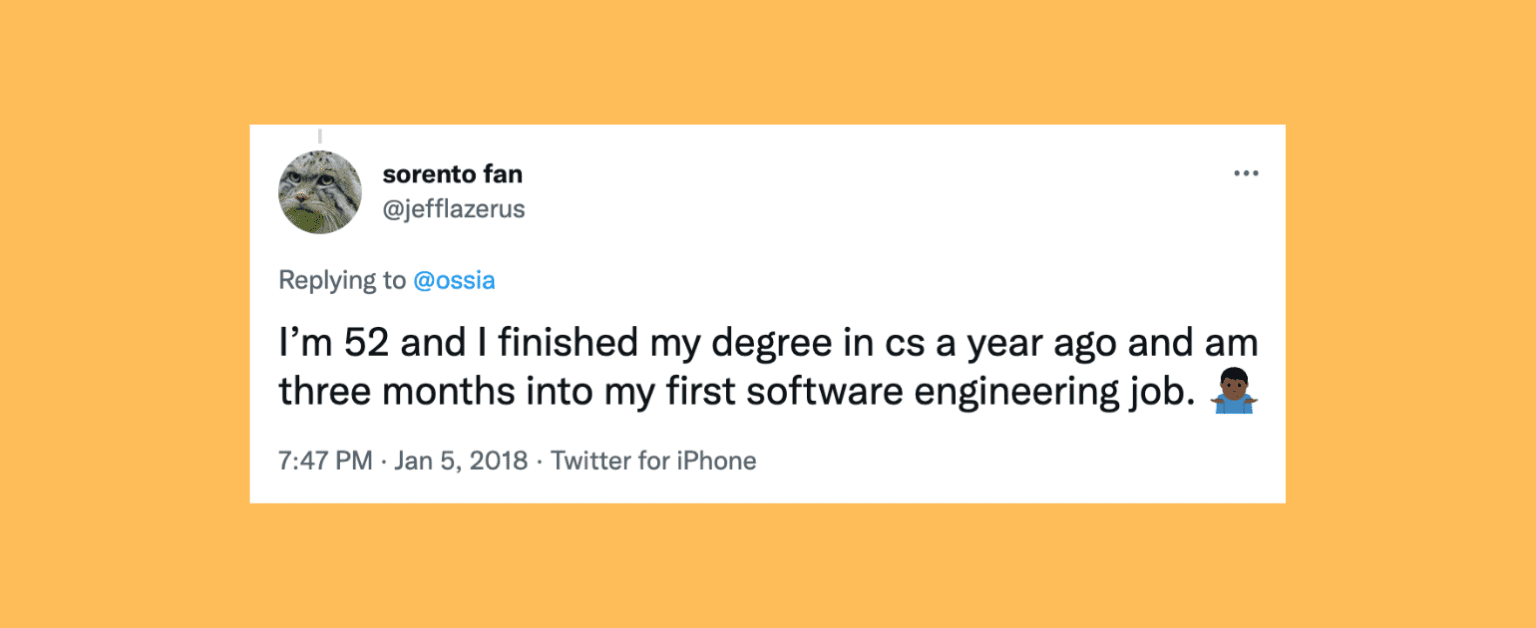Open the @ossia mention link

pos(455,280)
